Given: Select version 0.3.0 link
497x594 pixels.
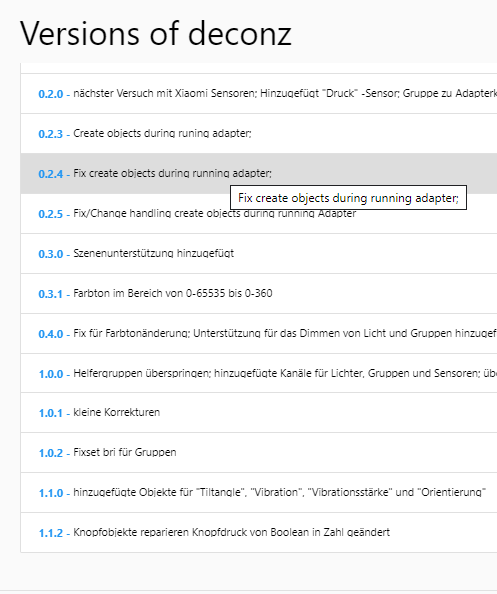Looking at the screenshot, I should pos(51,254).
